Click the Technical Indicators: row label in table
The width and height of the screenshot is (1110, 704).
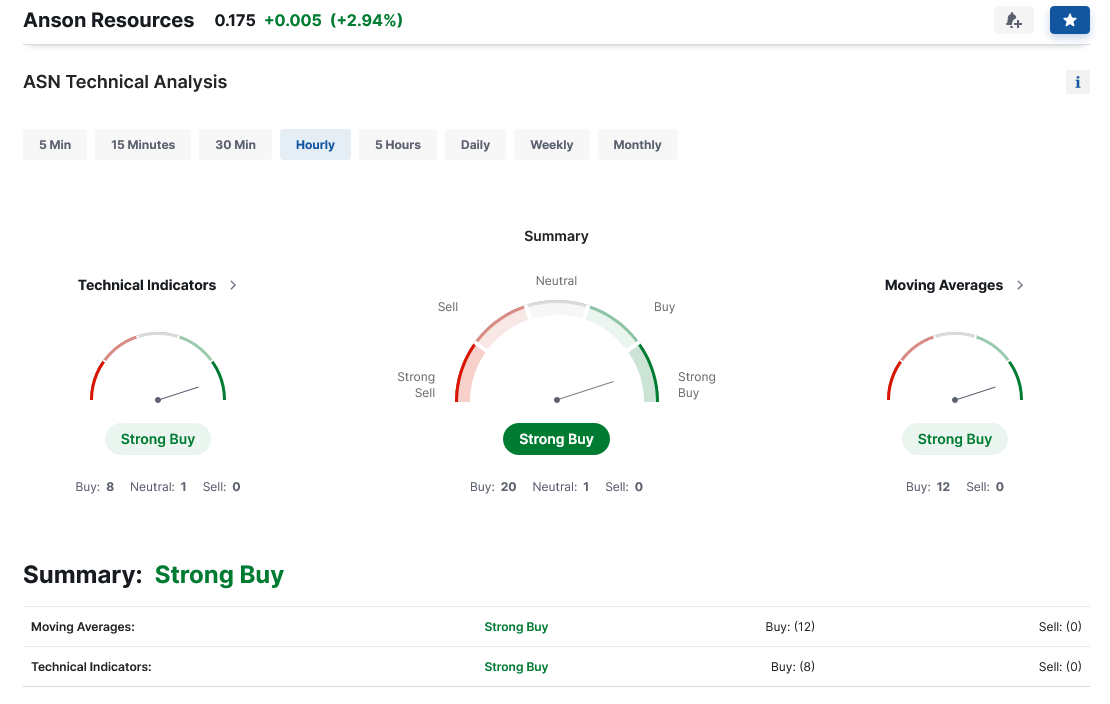tap(91, 666)
